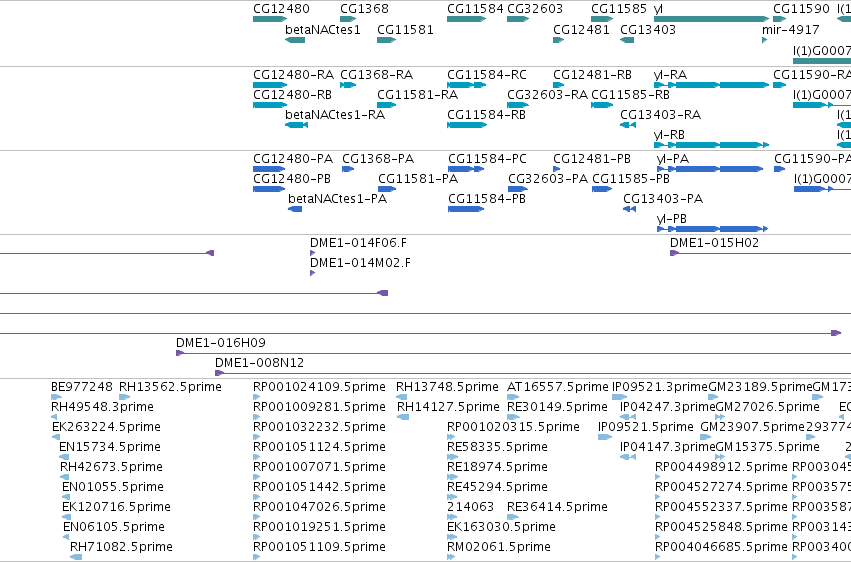Screen dimensions: 851x562
Task: Click the yl-RB transcript model
Action: pos(712,145)
